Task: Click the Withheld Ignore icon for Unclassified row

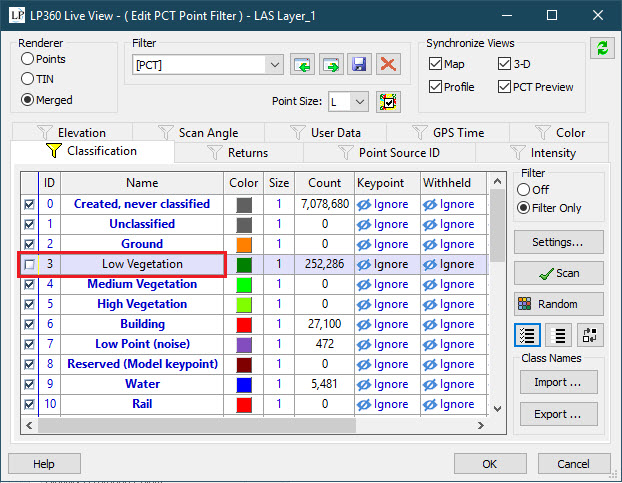Action: point(430,225)
